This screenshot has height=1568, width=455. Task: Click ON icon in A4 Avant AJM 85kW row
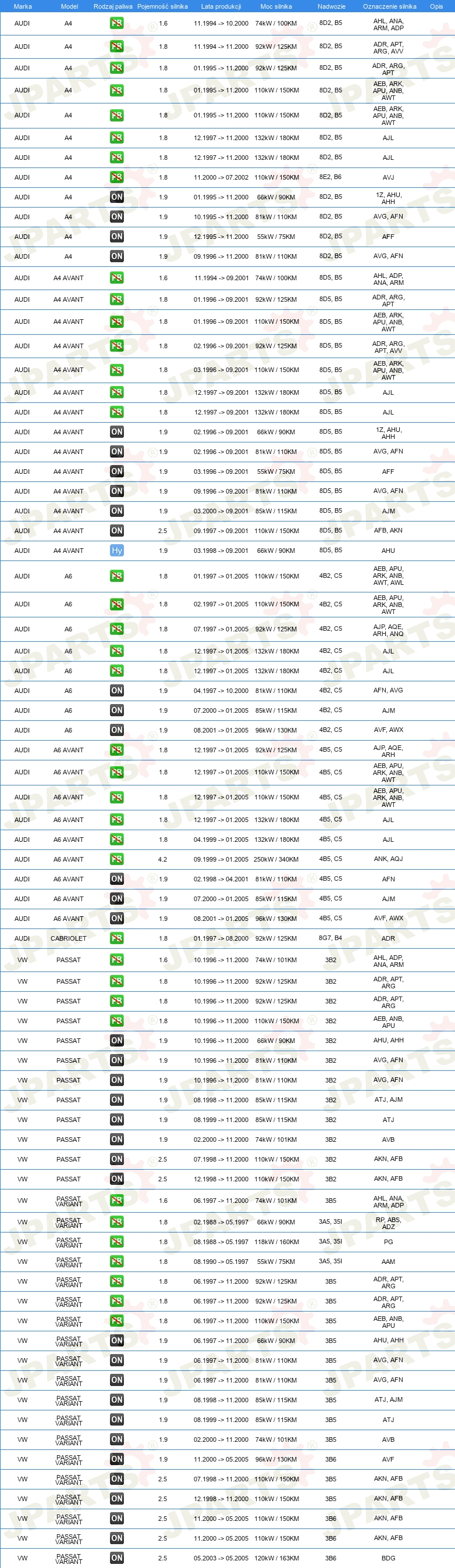pyautogui.click(x=117, y=511)
